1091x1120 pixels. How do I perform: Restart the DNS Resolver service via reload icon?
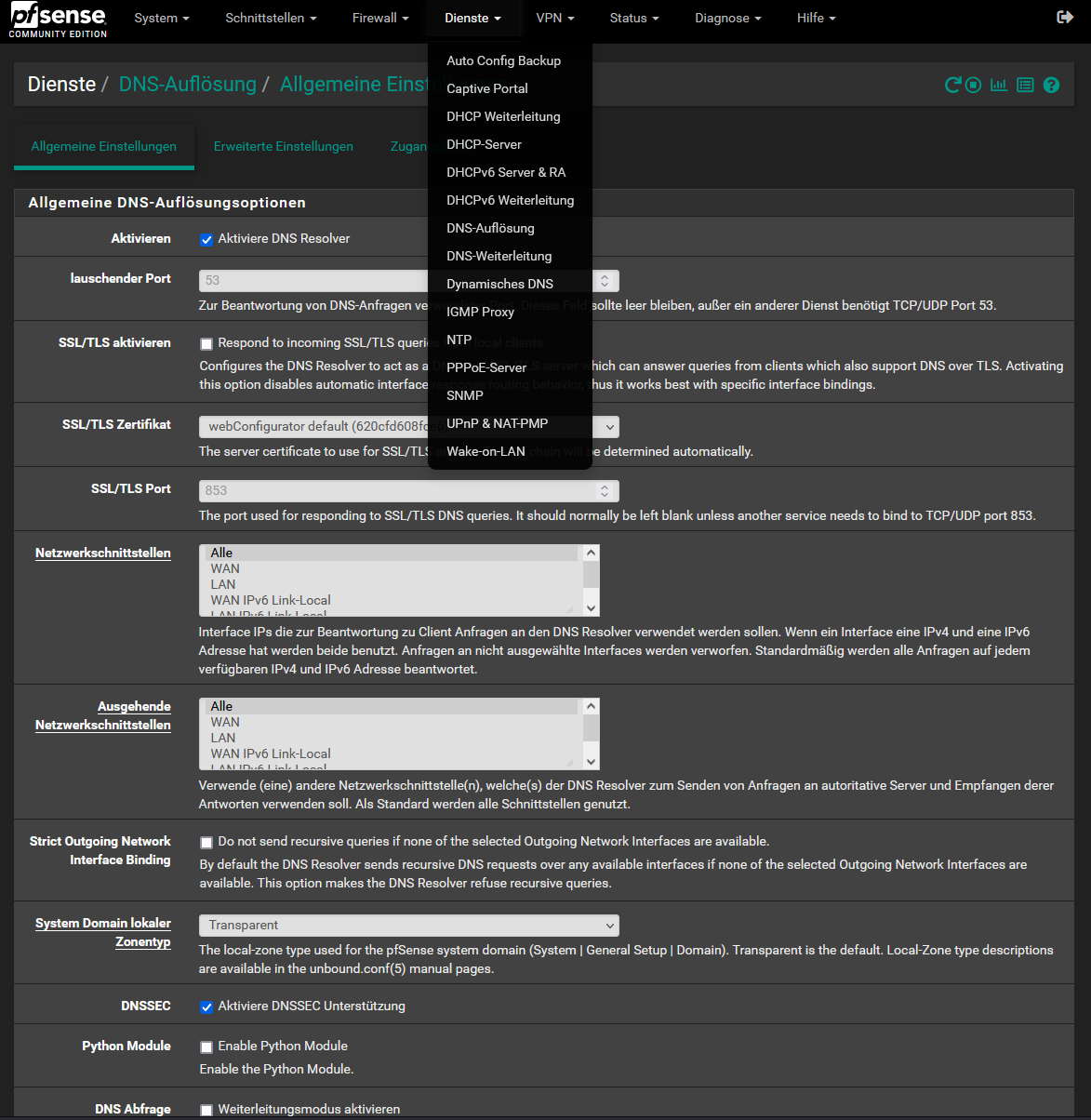coord(952,85)
